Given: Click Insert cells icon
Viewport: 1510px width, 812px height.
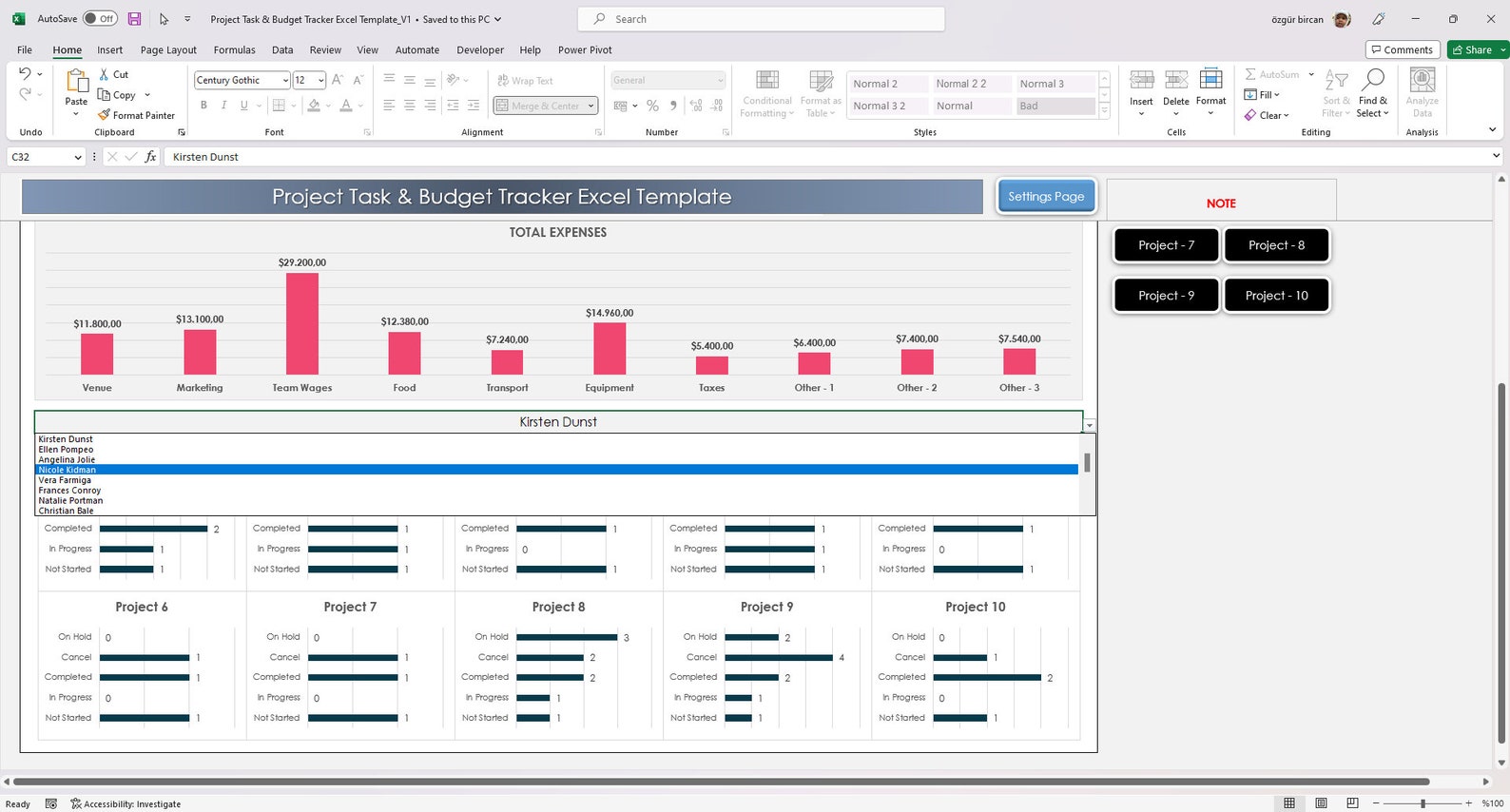Looking at the screenshot, I should (1141, 82).
